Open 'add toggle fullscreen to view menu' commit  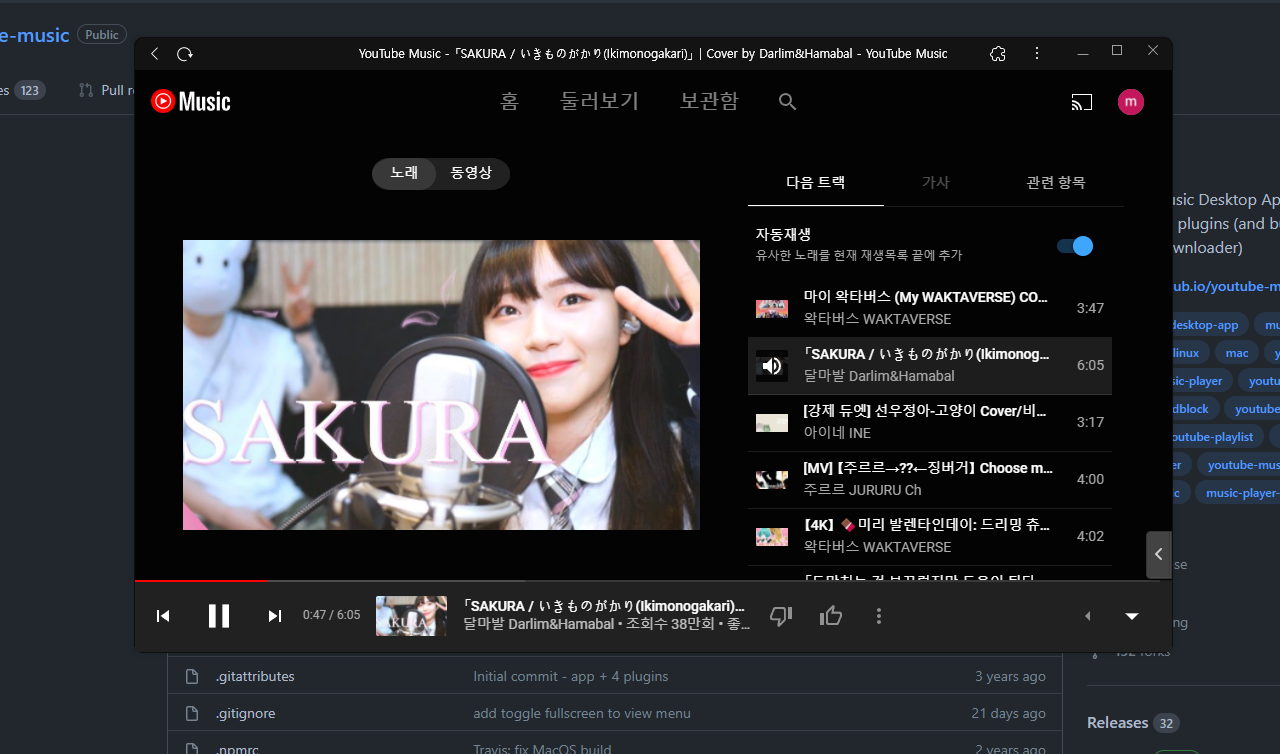point(582,713)
